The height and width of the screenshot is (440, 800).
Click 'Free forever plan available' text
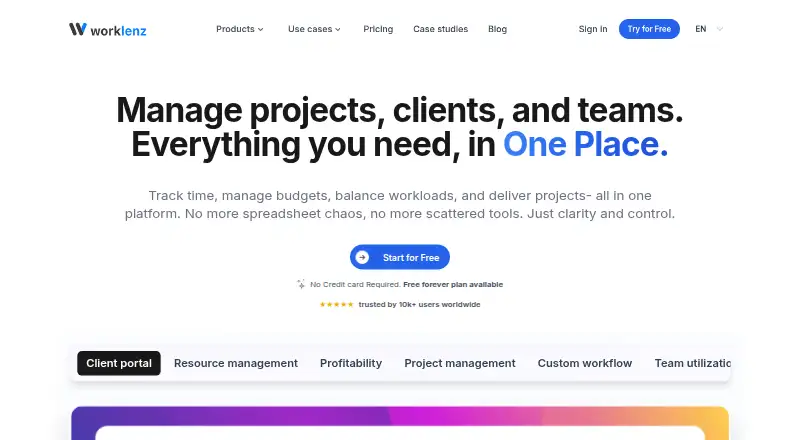click(x=453, y=284)
